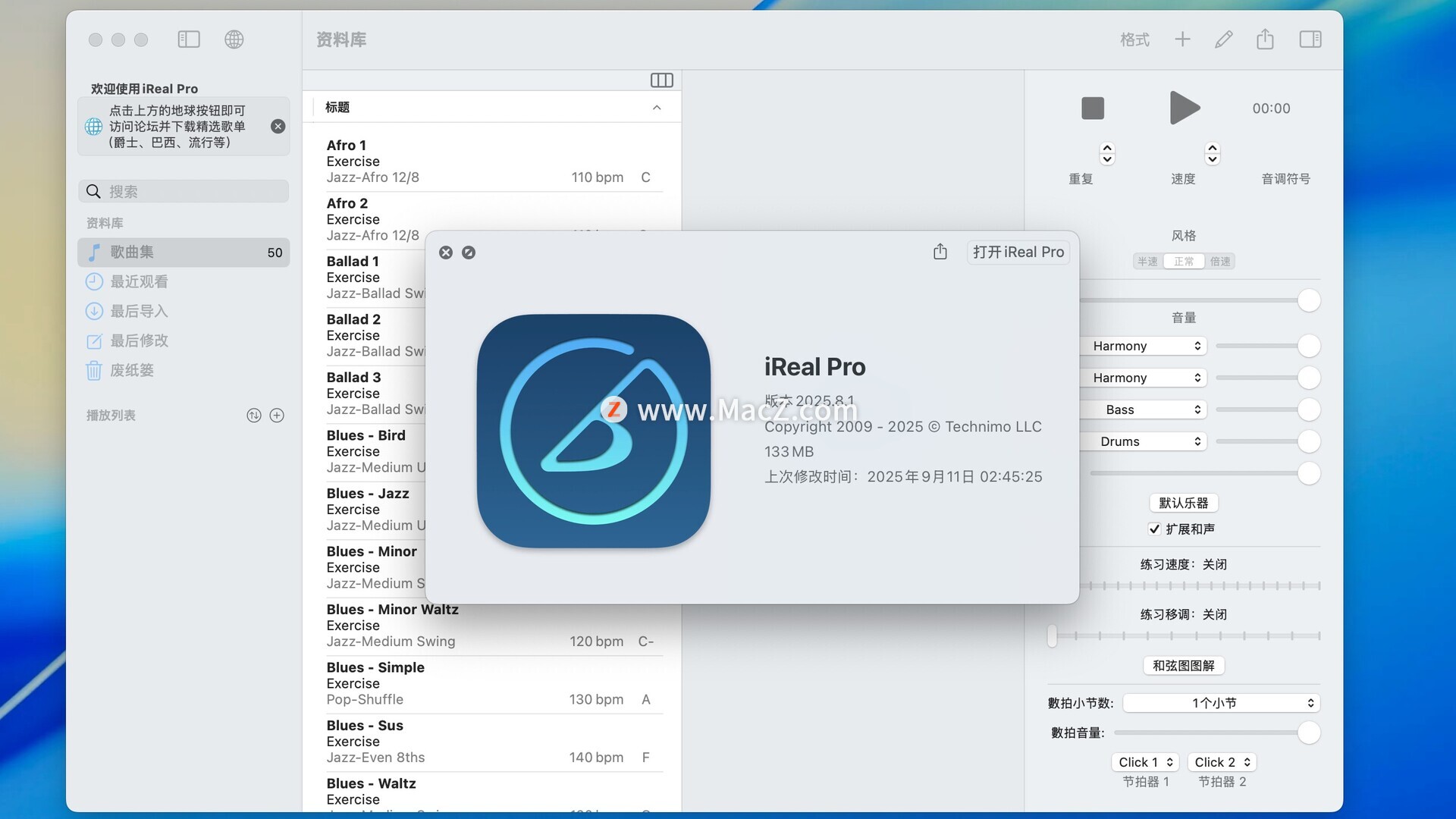Click the first Harmony volume slider knob
1456x819 pixels.
pyautogui.click(x=1309, y=346)
